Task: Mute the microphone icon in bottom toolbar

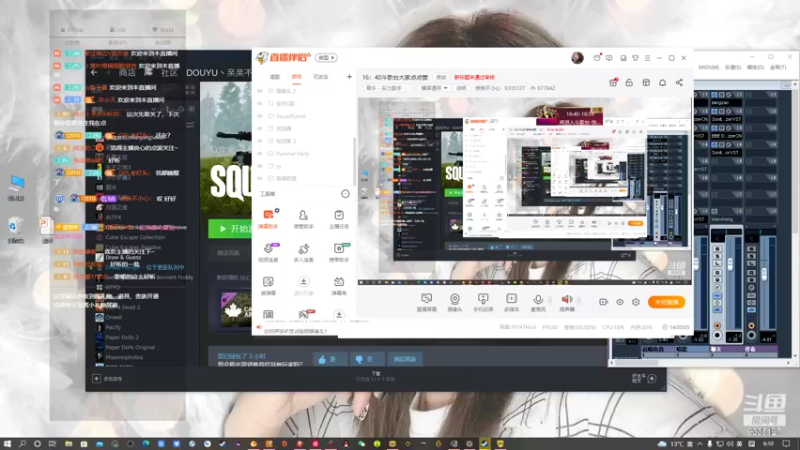Action: [538, 299]
